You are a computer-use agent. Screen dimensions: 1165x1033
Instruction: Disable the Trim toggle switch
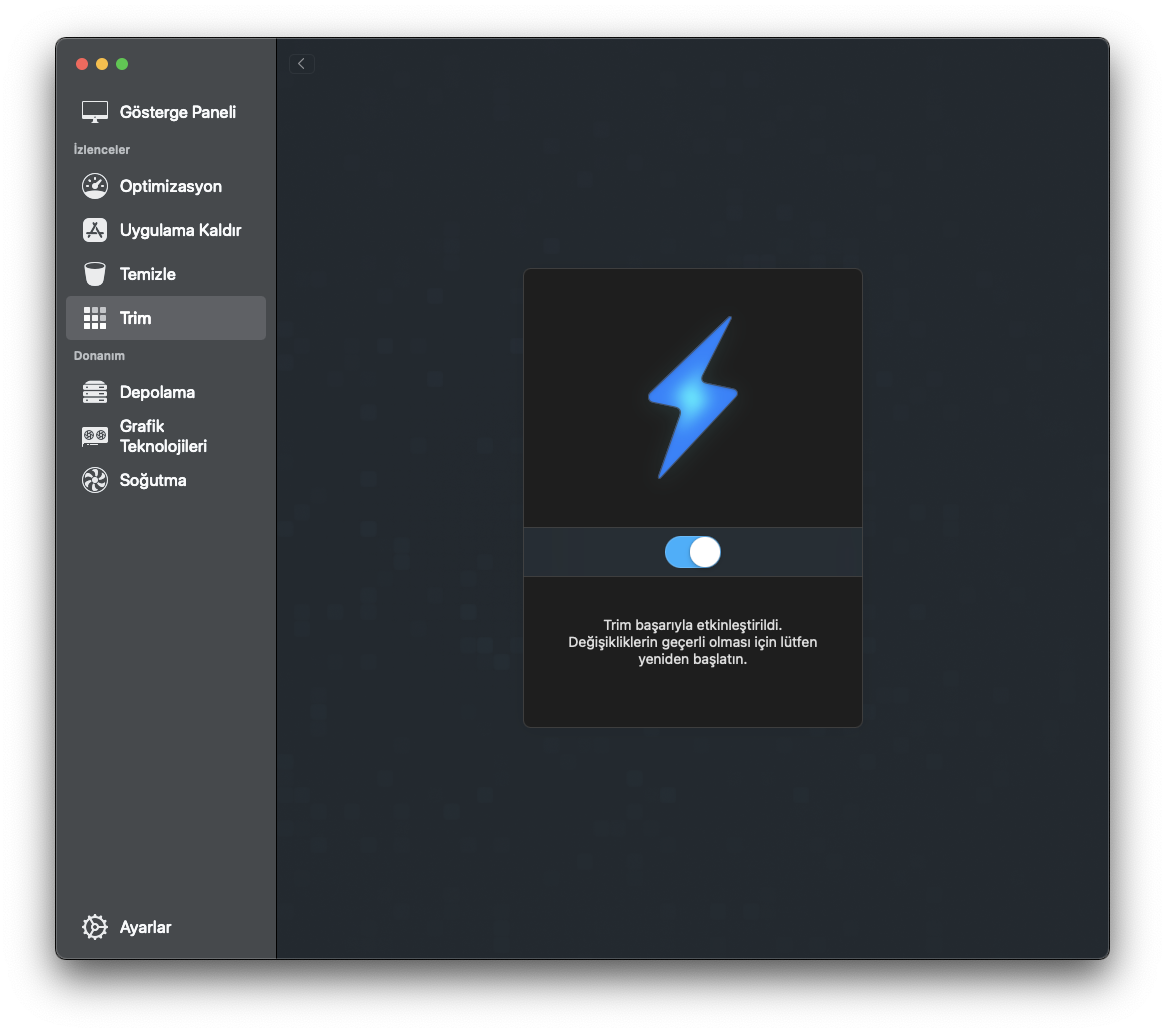coord(692,552)
